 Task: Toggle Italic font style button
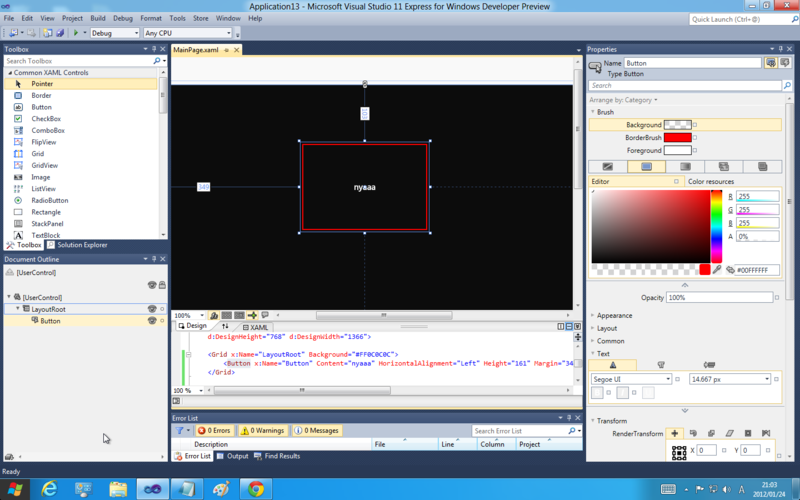tap(622, 392)
